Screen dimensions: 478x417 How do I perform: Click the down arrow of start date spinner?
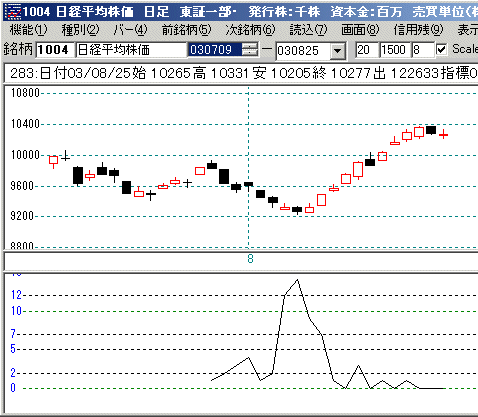(250, 53)
